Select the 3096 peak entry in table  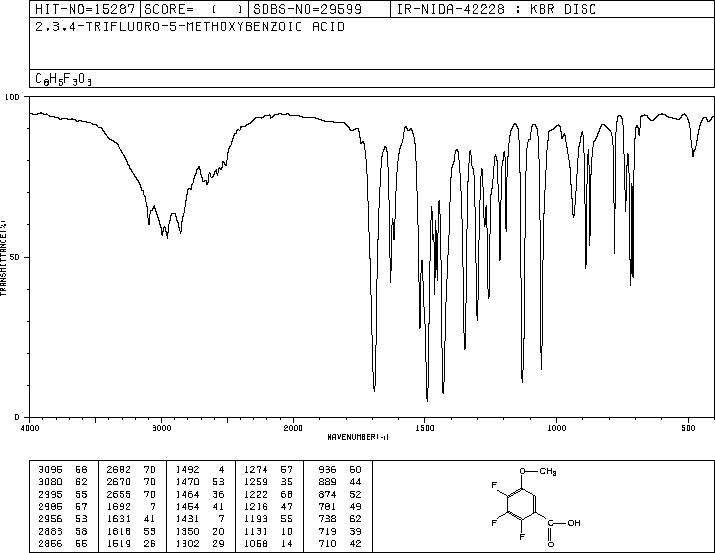(x=62, y=470)
